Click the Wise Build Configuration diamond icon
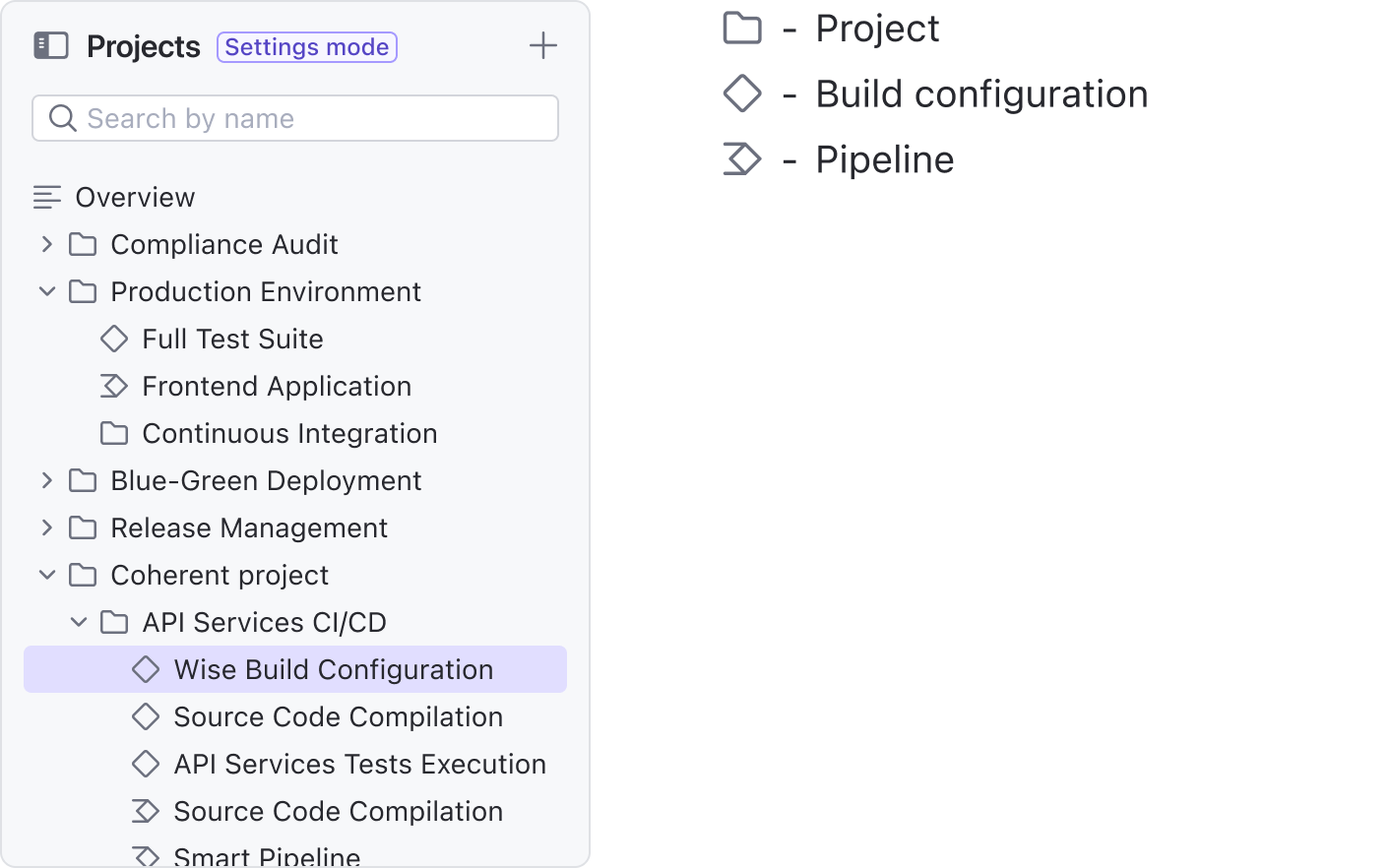This screenshot has height=868, width=1390. [146, 669]
